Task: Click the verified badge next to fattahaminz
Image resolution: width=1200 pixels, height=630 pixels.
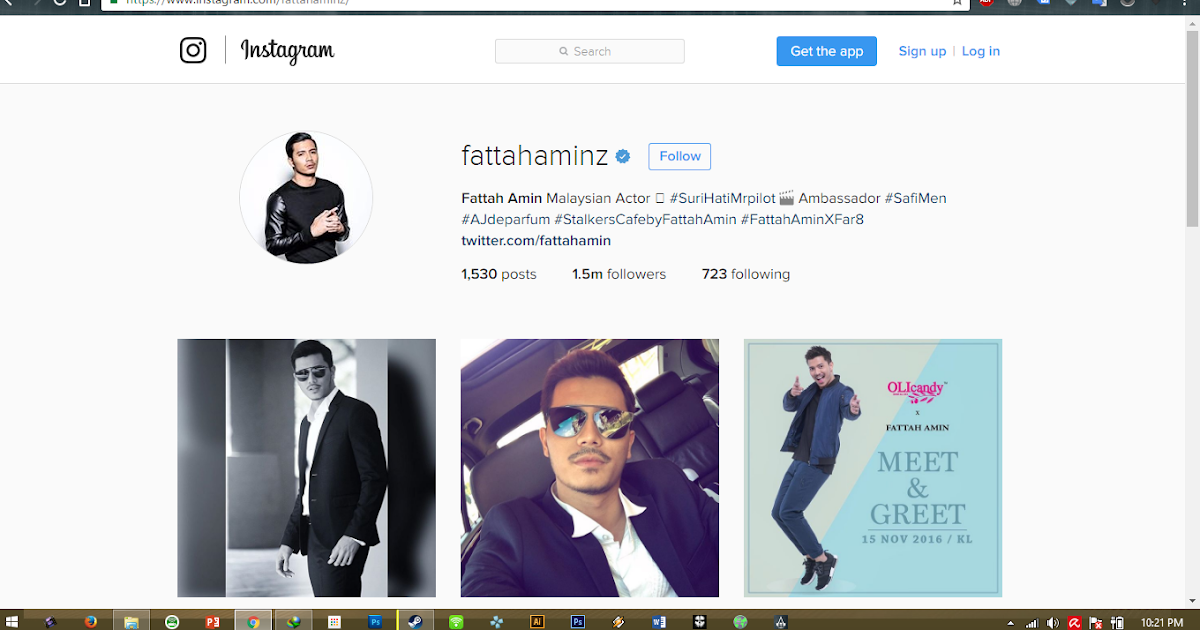Action: tap(623, 156)
